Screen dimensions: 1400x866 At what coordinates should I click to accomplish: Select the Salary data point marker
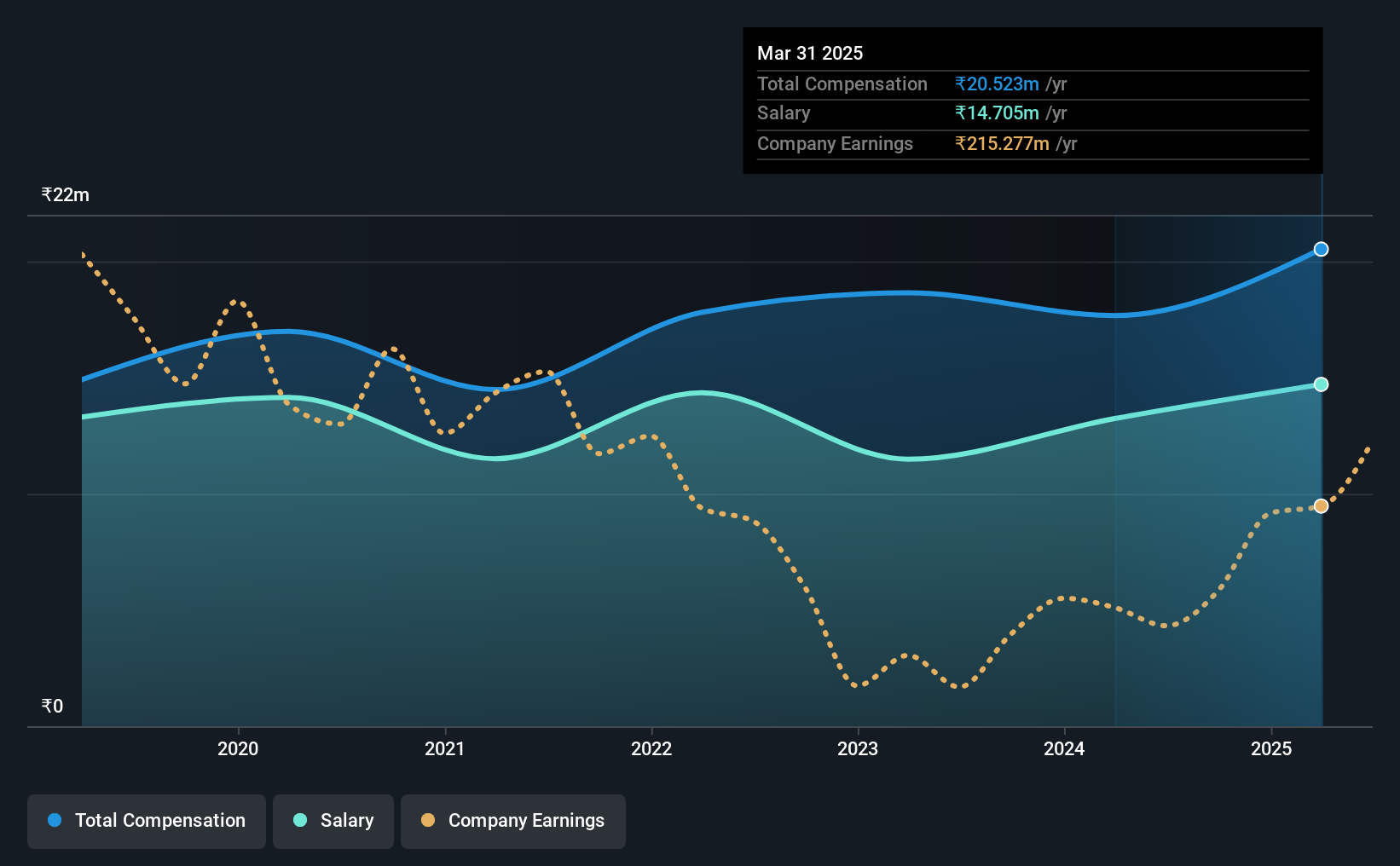[x=1321, y=384]
